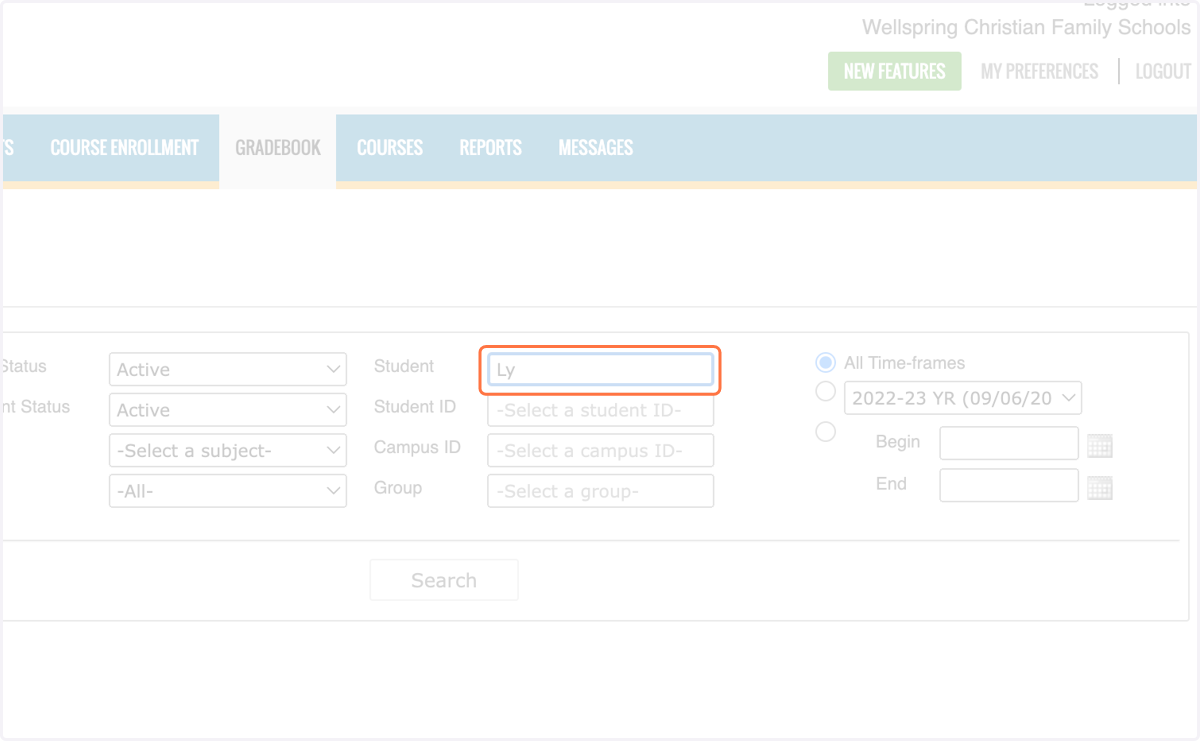
Task: Click the Campus ID selection field
Action: (x=600, y=451)
